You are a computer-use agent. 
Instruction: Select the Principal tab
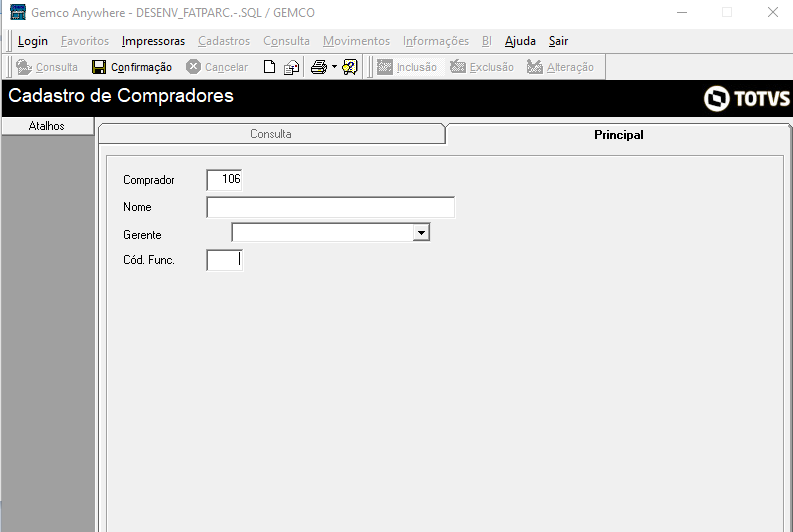click(619, 135)
